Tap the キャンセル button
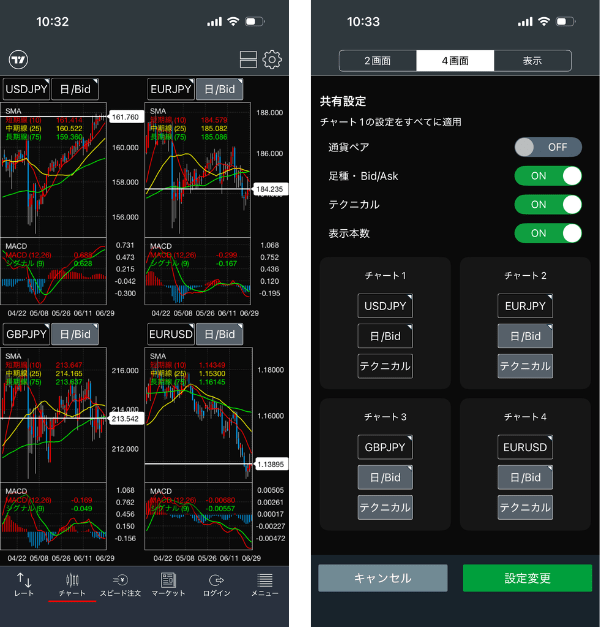 pos(383,578)
